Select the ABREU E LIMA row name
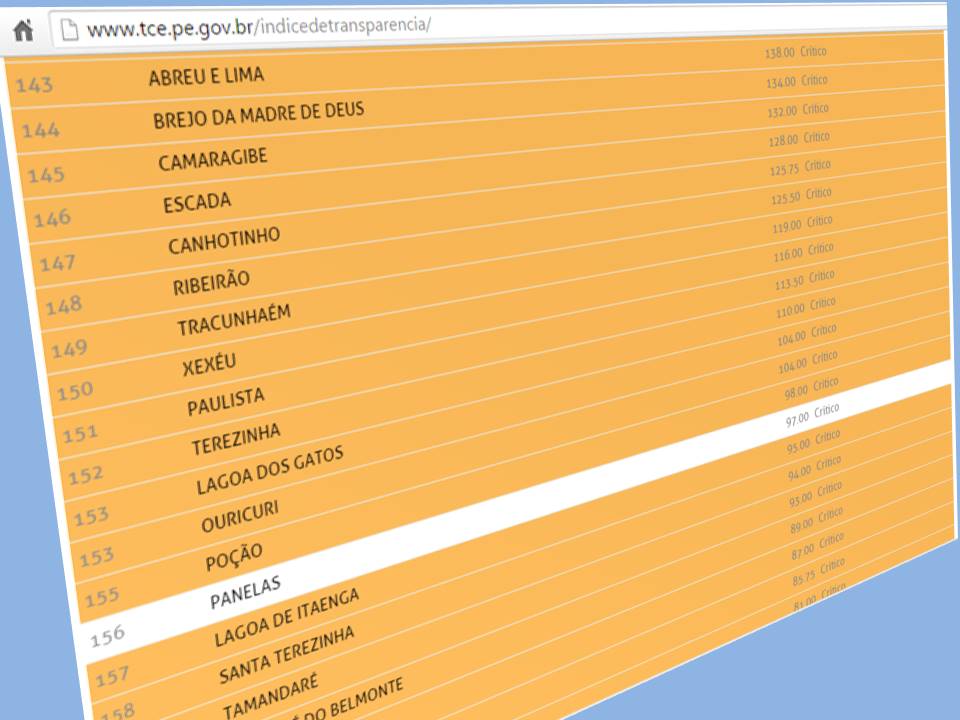This screenshot has height=720, width=960. [x=206, y=77]
